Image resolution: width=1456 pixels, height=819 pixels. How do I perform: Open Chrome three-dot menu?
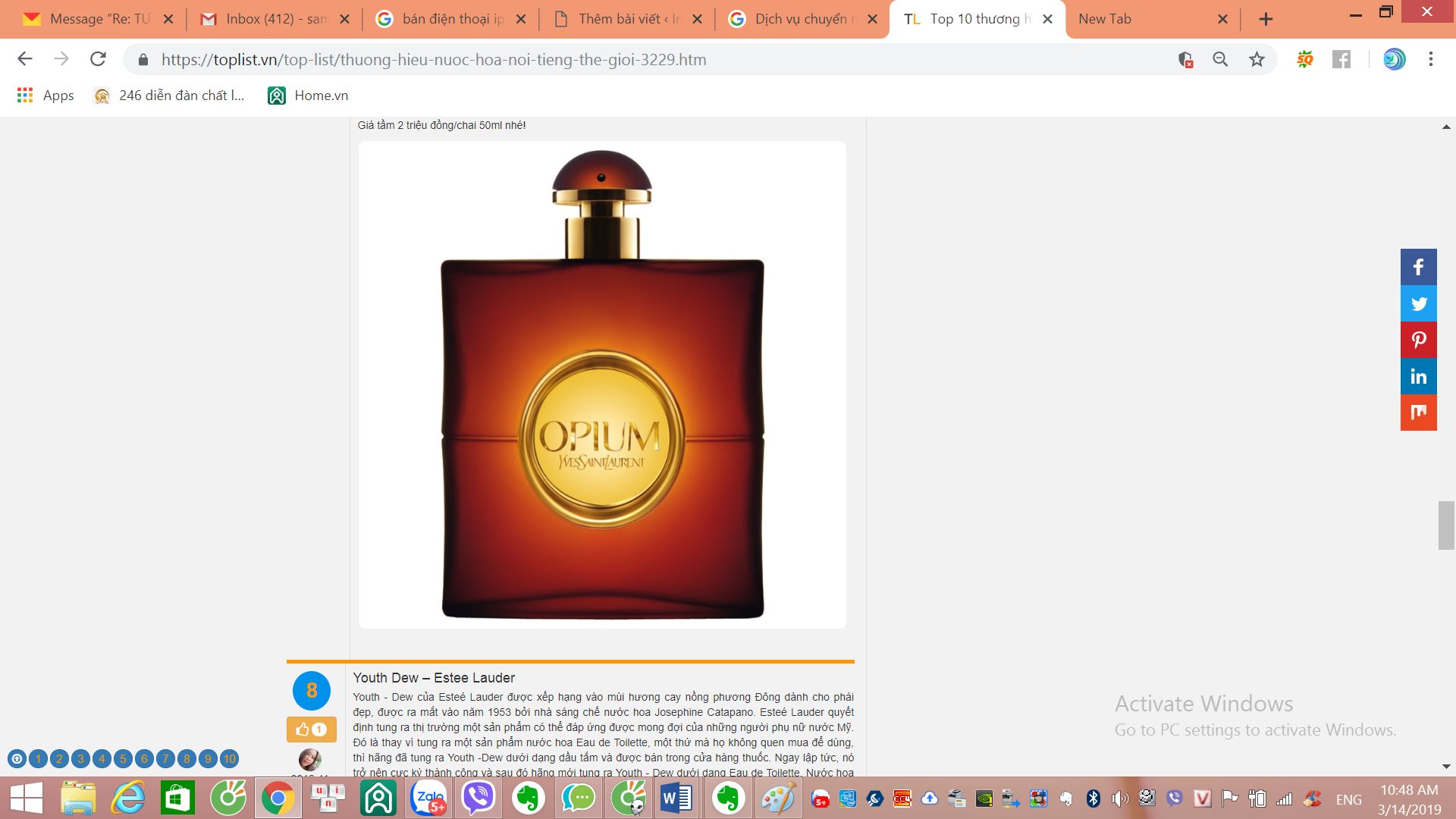tap(1430, 59)
